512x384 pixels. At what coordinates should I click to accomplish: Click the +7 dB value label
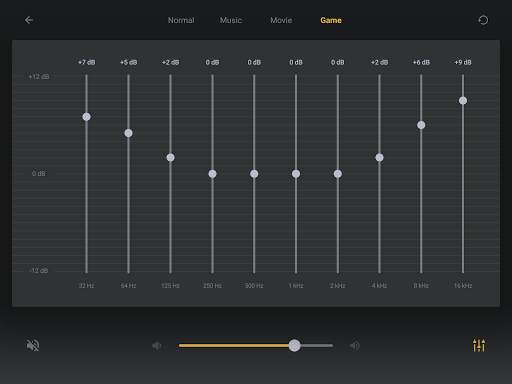click(x=87, y=62)
